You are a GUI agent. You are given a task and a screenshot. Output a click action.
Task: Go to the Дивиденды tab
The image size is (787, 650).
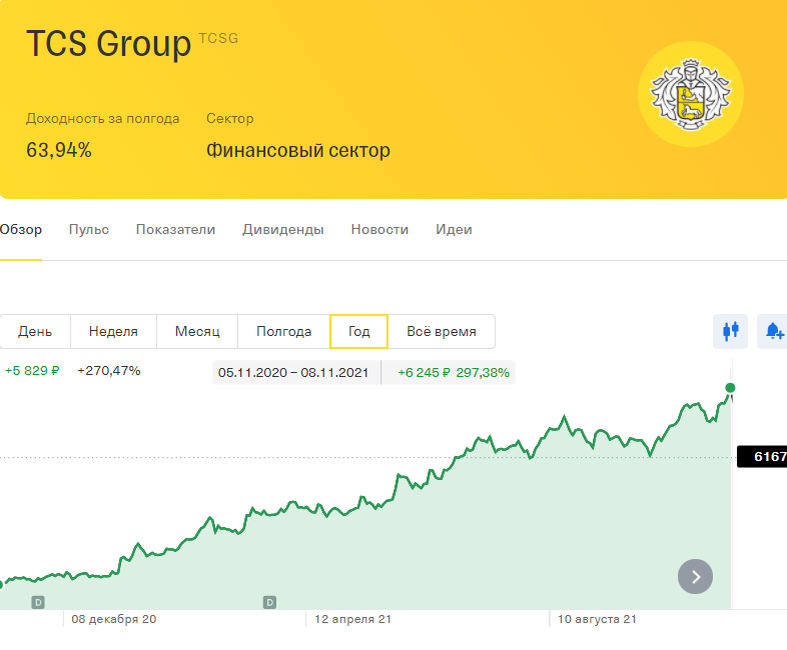[x=283, y=229]
